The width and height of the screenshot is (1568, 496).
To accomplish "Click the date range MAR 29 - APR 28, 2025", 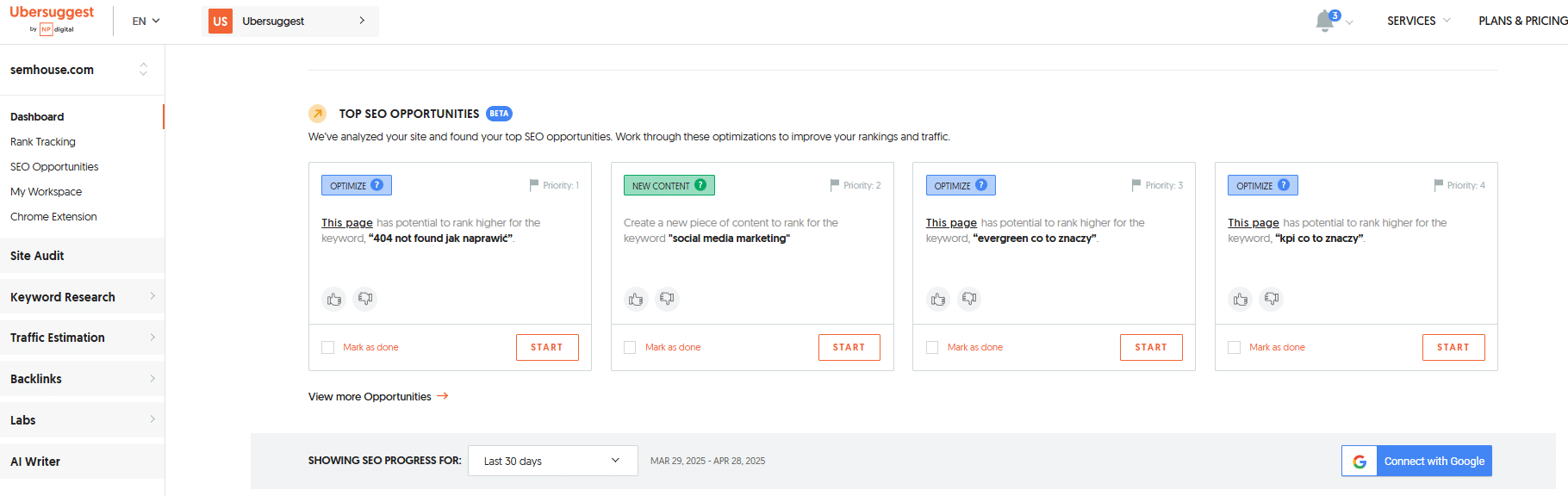I will 707,461.
